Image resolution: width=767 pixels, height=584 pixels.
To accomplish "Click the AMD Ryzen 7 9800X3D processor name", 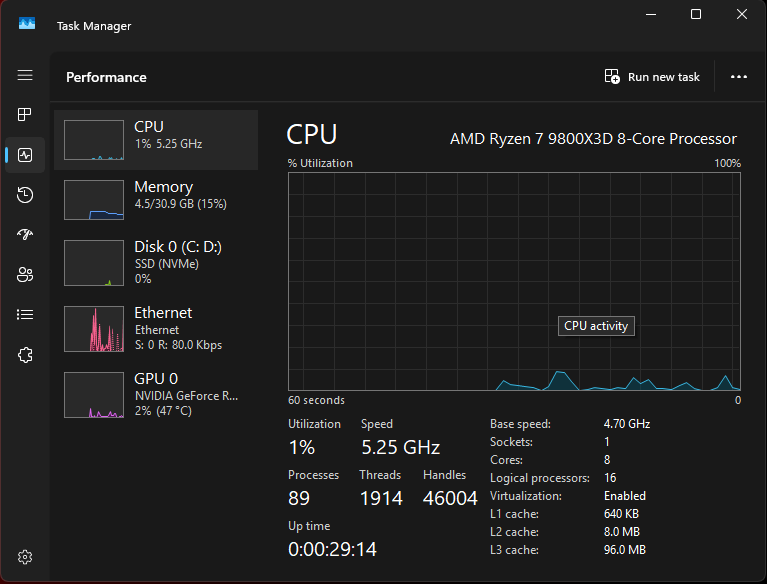I will pos(593,139).
